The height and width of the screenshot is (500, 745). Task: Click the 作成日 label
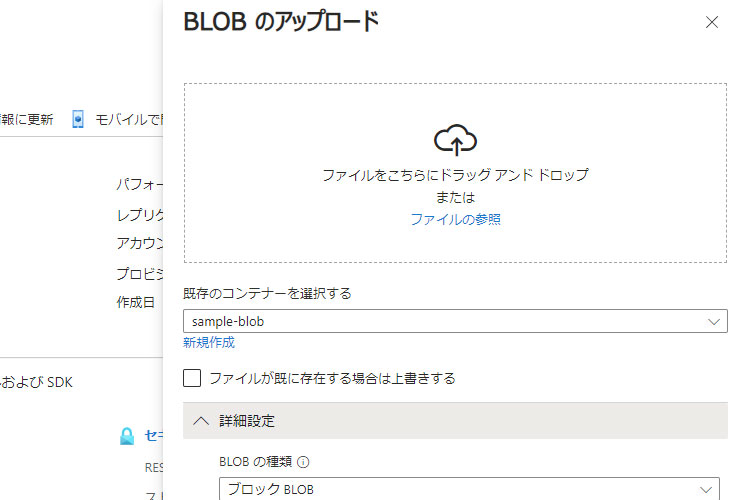pos(136,302)
